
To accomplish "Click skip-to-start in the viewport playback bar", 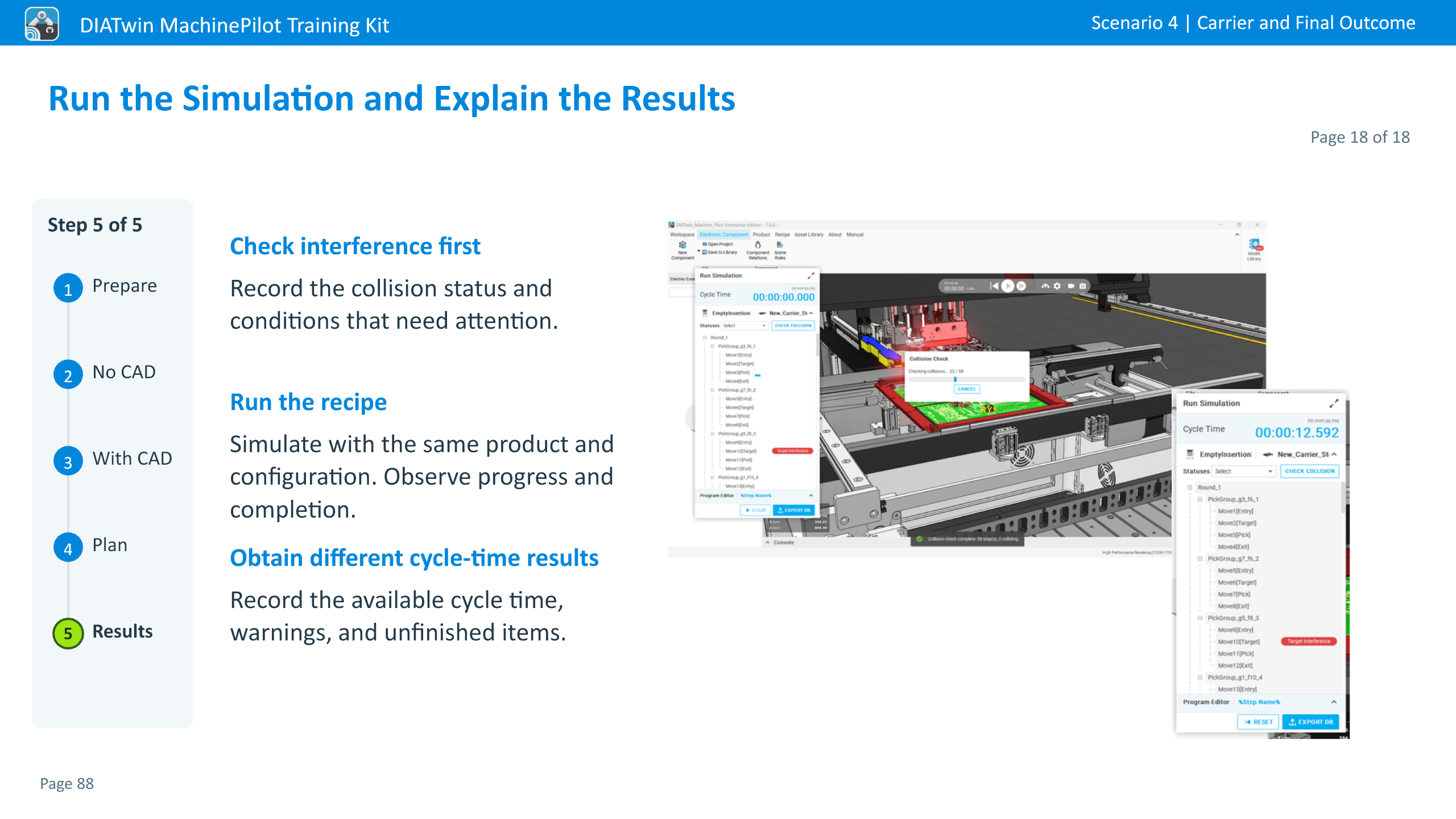I will coord(994,286).
